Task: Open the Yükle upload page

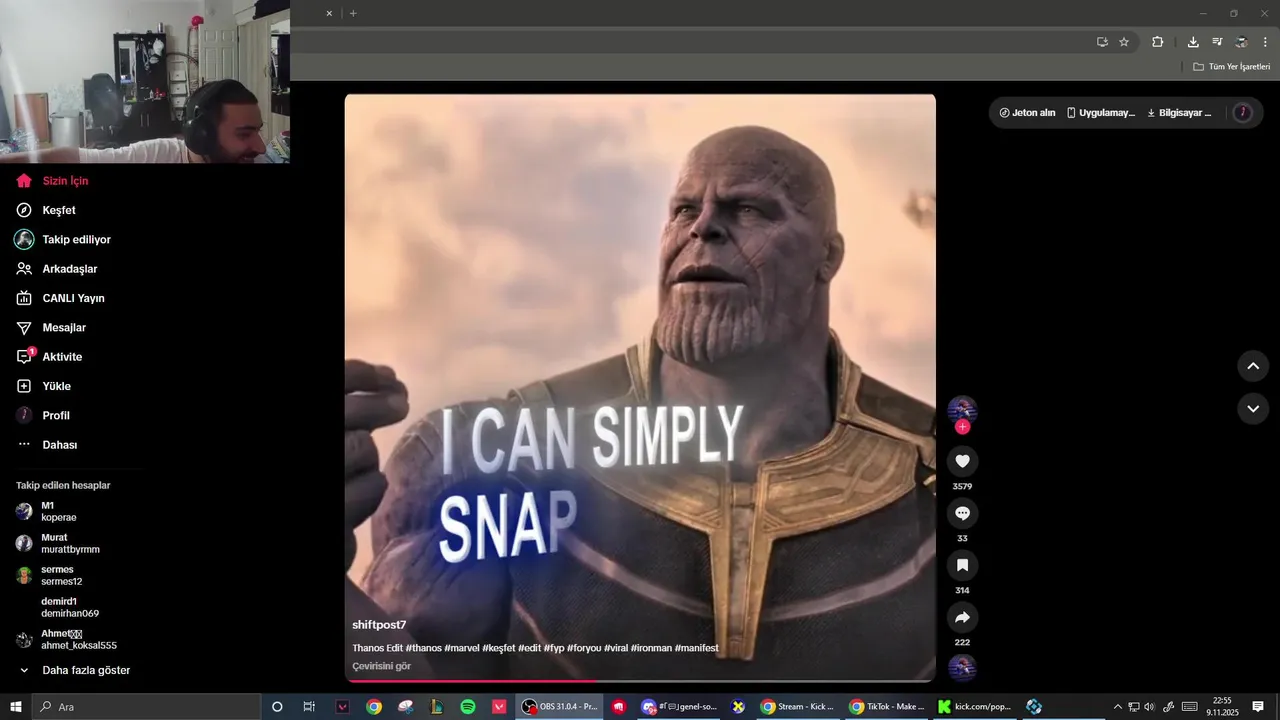Action: pos(43,386)
